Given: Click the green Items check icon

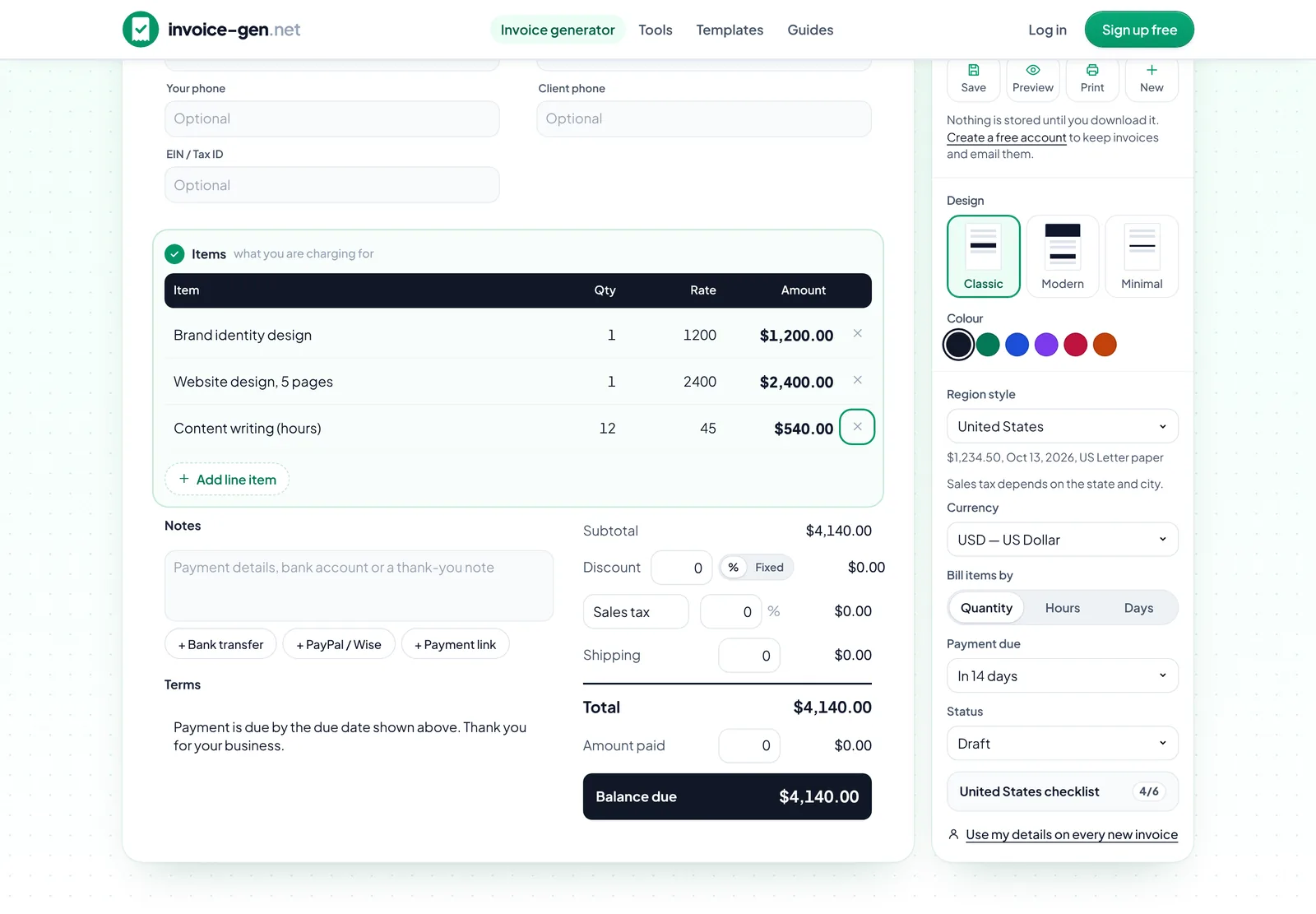Looking at the screenshot, I should tap(174, 254).
